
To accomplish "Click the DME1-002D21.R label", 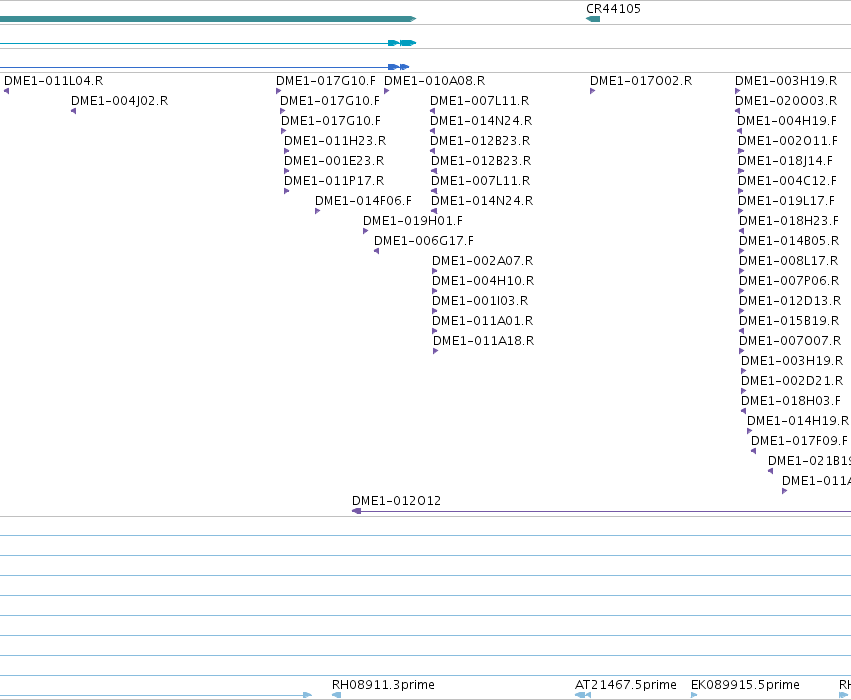I will [x=792, y=381].
